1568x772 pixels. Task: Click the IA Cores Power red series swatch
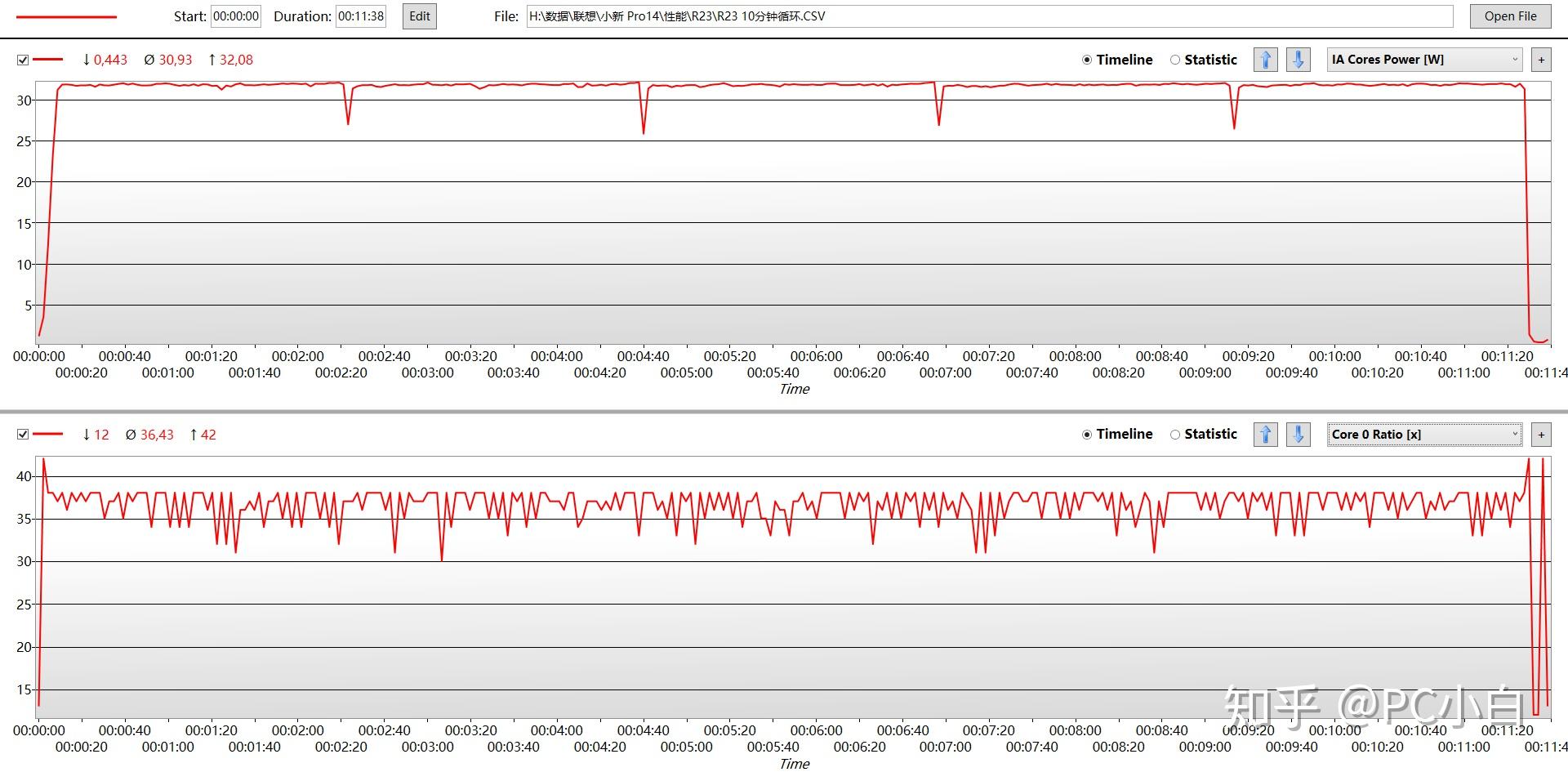pos(48,60)
